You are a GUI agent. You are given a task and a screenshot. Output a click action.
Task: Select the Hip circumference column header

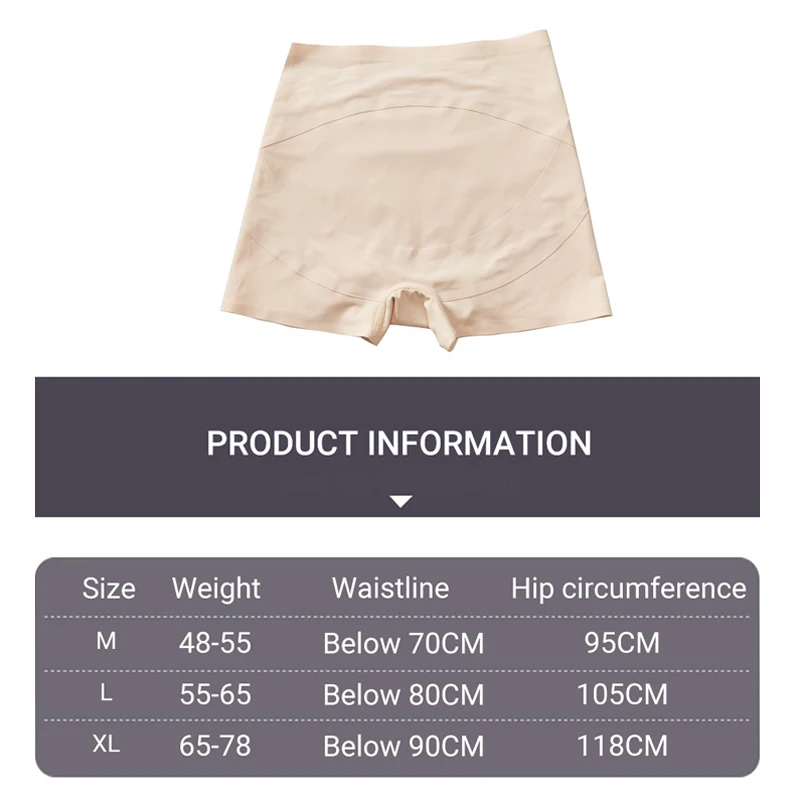pyautogui.click(x=629, y=588)
